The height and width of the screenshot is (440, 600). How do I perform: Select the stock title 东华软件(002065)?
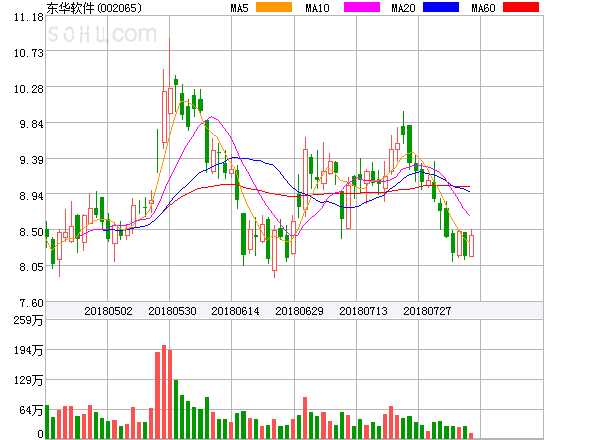pyautogui.click(x=94, y=8)
